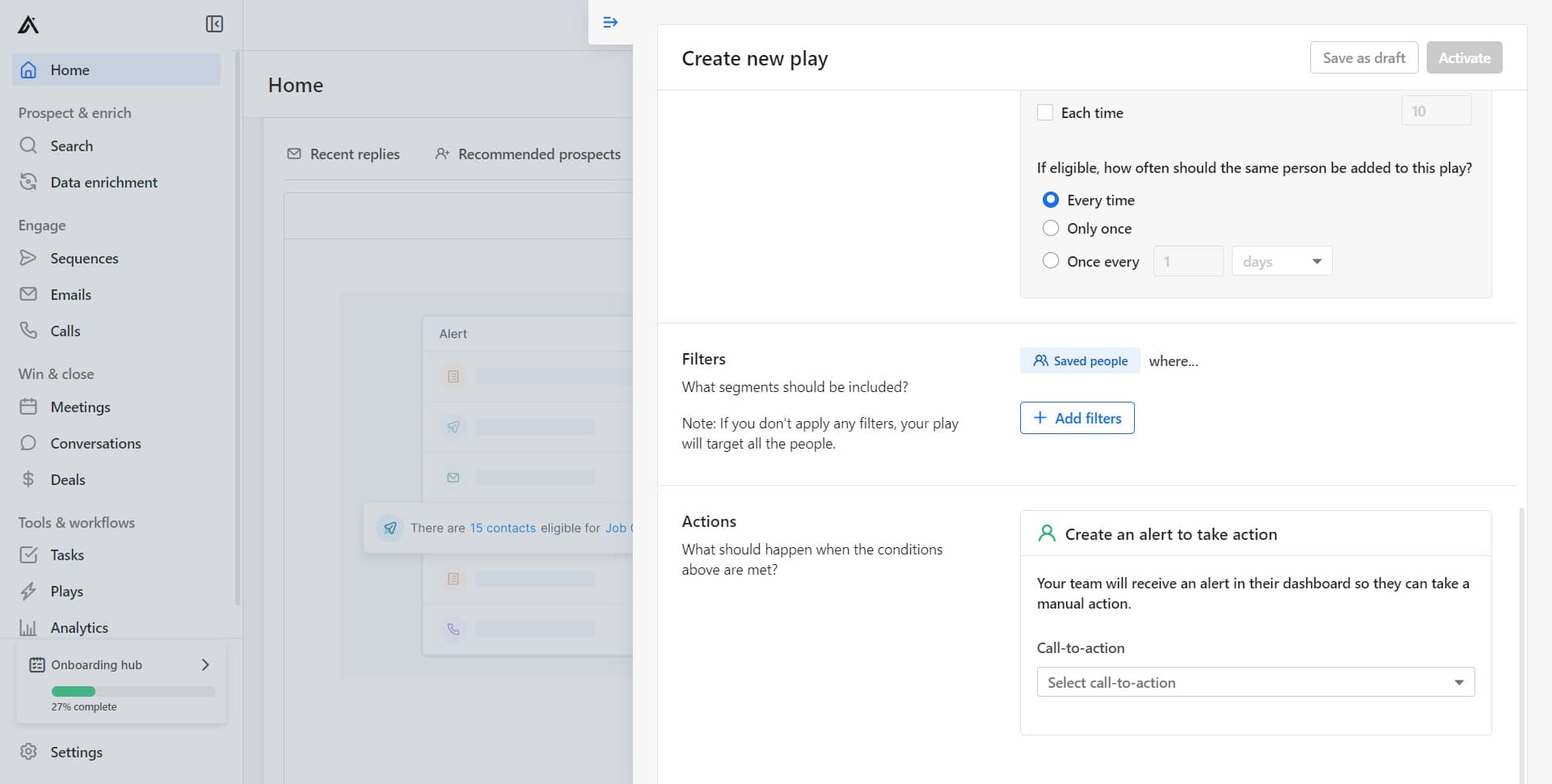Open the Search section in sidebar
The image size is (1552, 784).
tap(71, 145)
